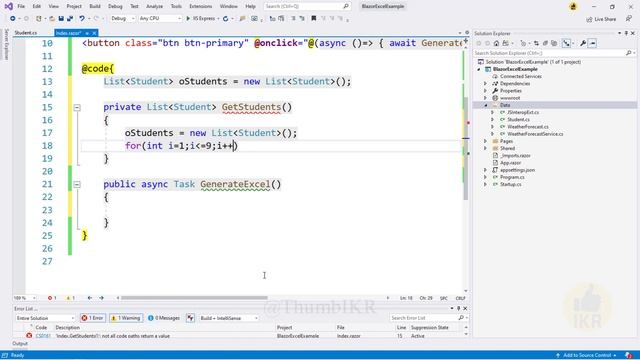Pin the Error List panel

tap(458, 309)
